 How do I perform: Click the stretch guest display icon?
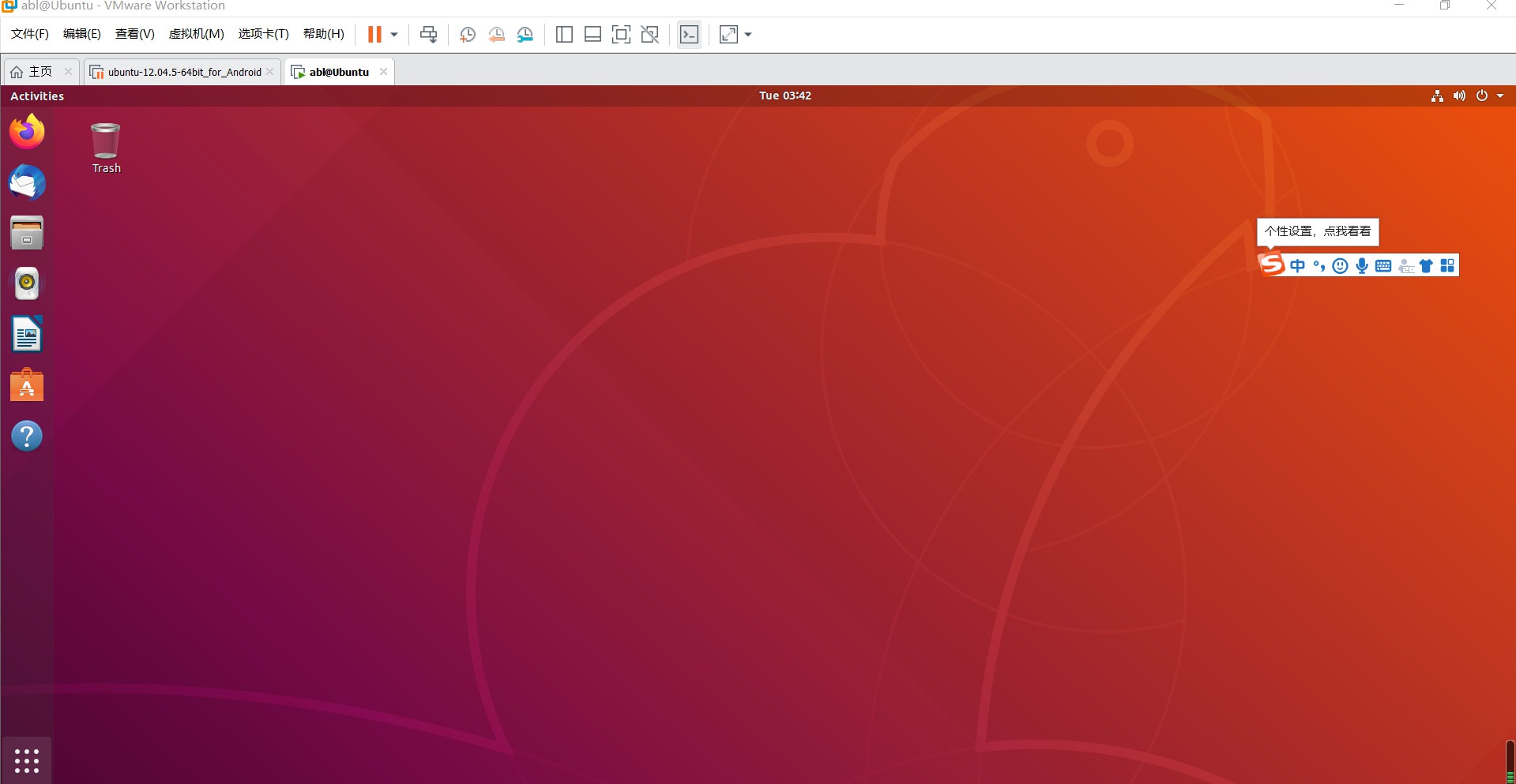[x=728, y=34]
